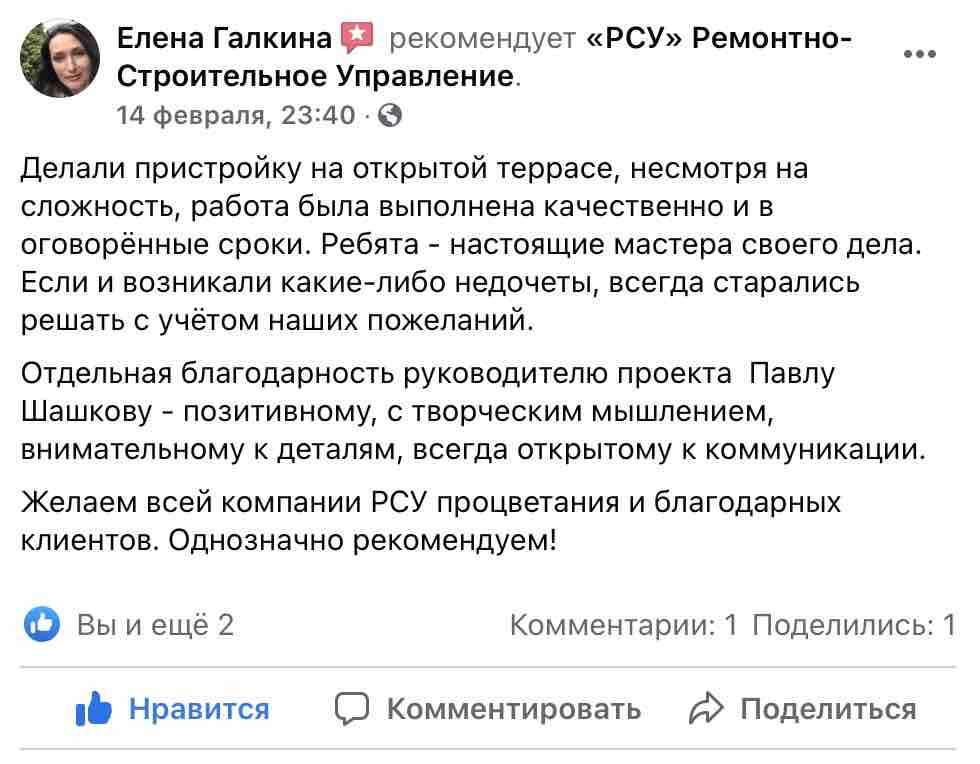The height and width of the screenshot is (764, 980).
Task: Open Елена Галкина's profile picture
Action: [60, 58]
